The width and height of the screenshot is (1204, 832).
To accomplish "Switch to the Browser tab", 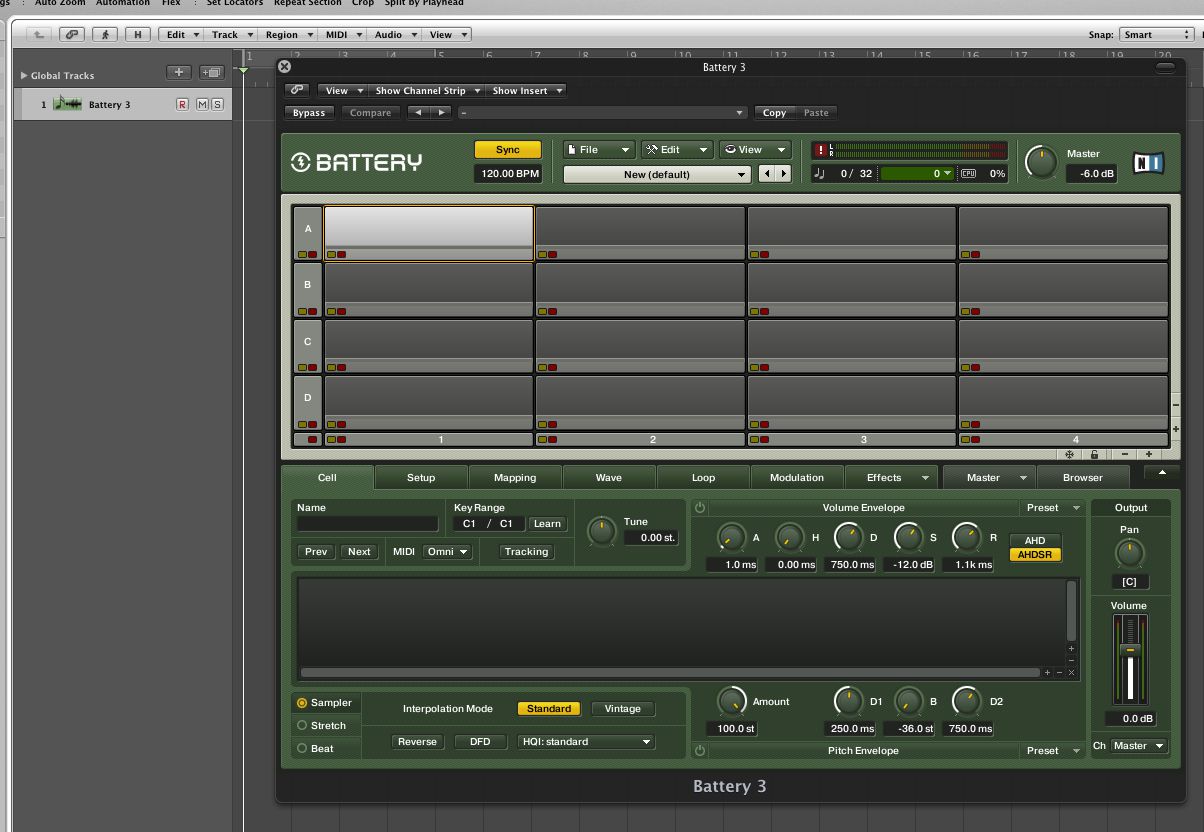I will (1083, 478).
